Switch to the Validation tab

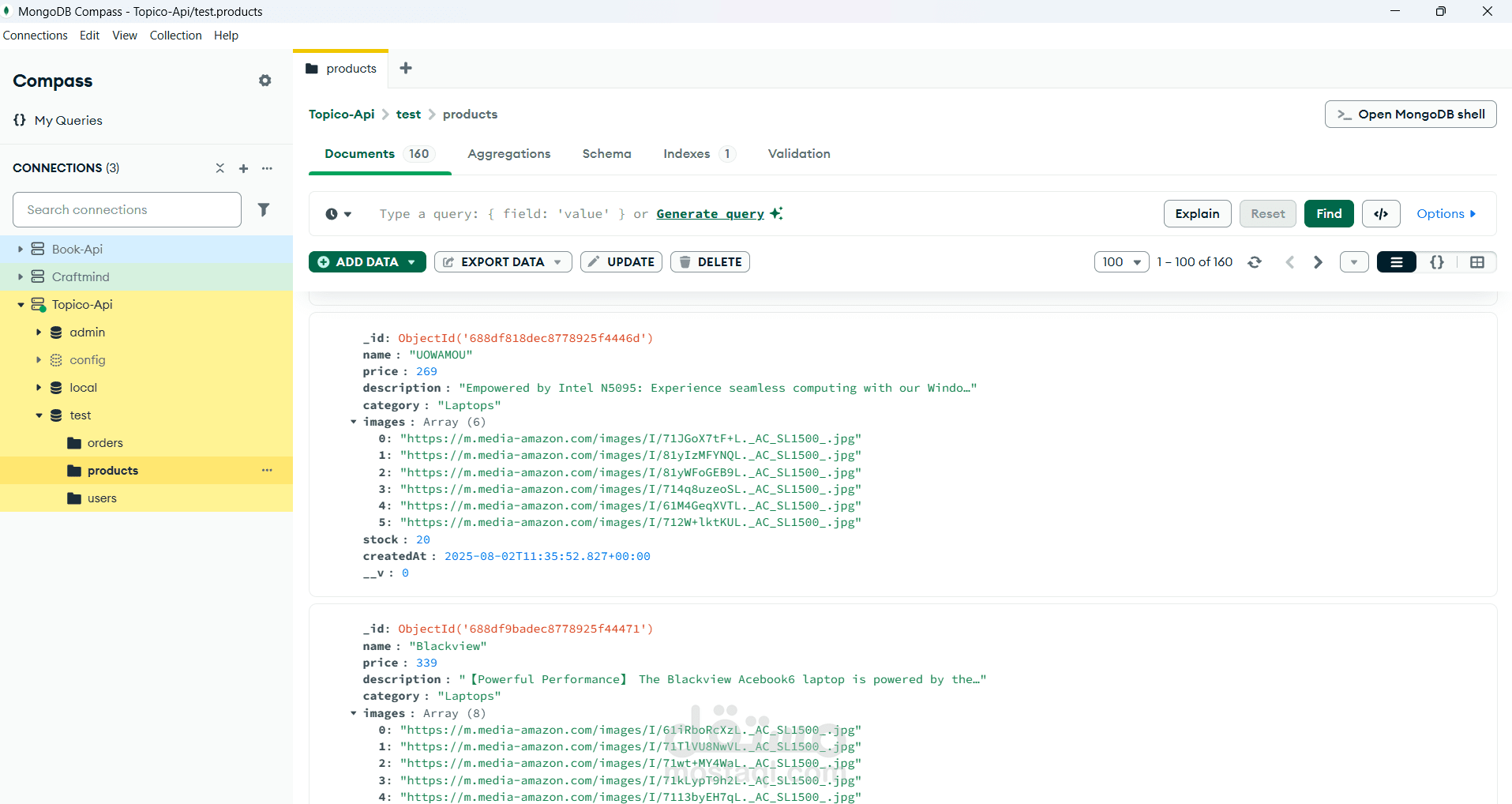tap(799, 154)
